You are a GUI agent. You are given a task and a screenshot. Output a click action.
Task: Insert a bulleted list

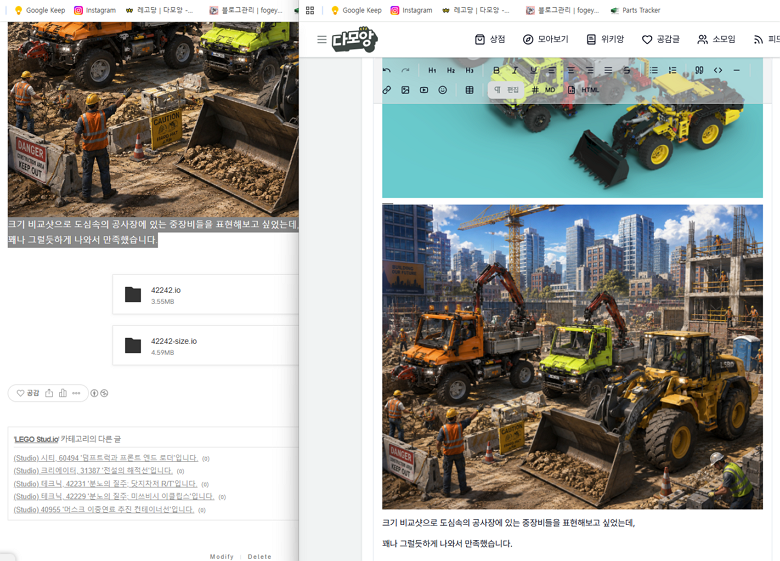(654, 70)
